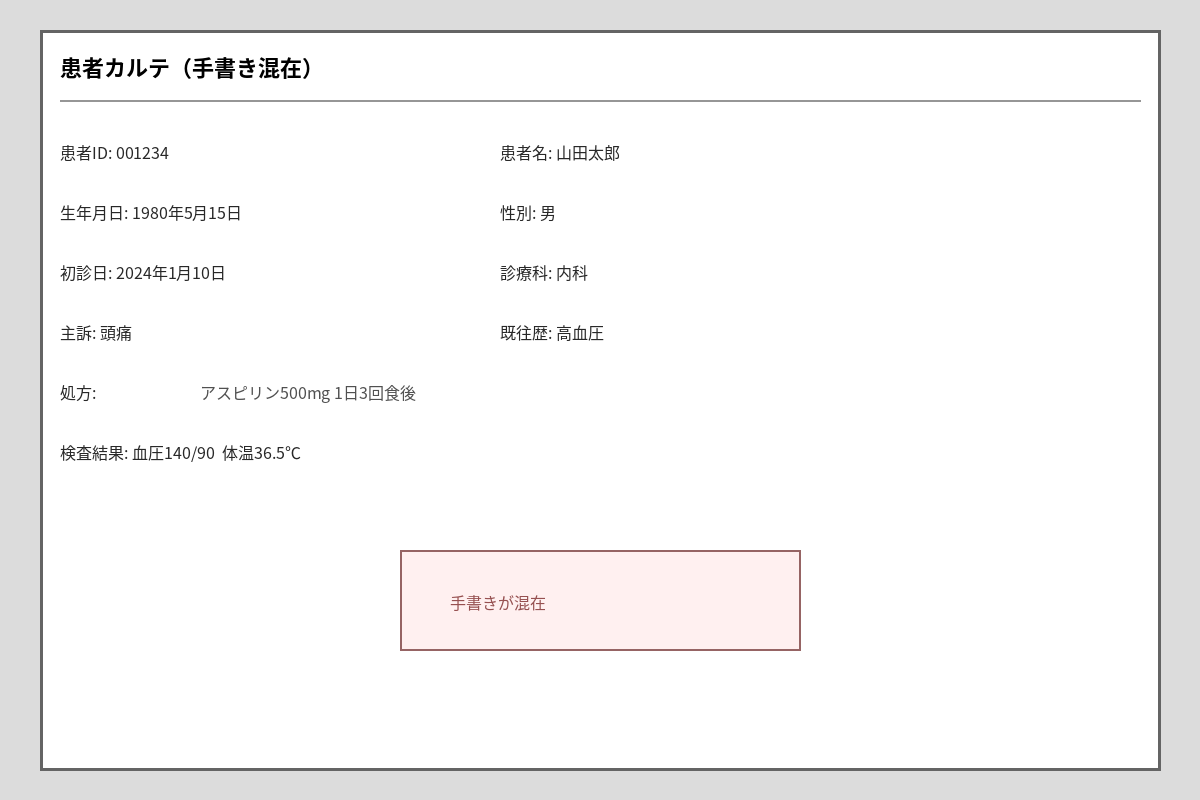This screenshot has width=1200, height=800.
Task: Select the 性別 field showing 男
Action: point(525,213)
